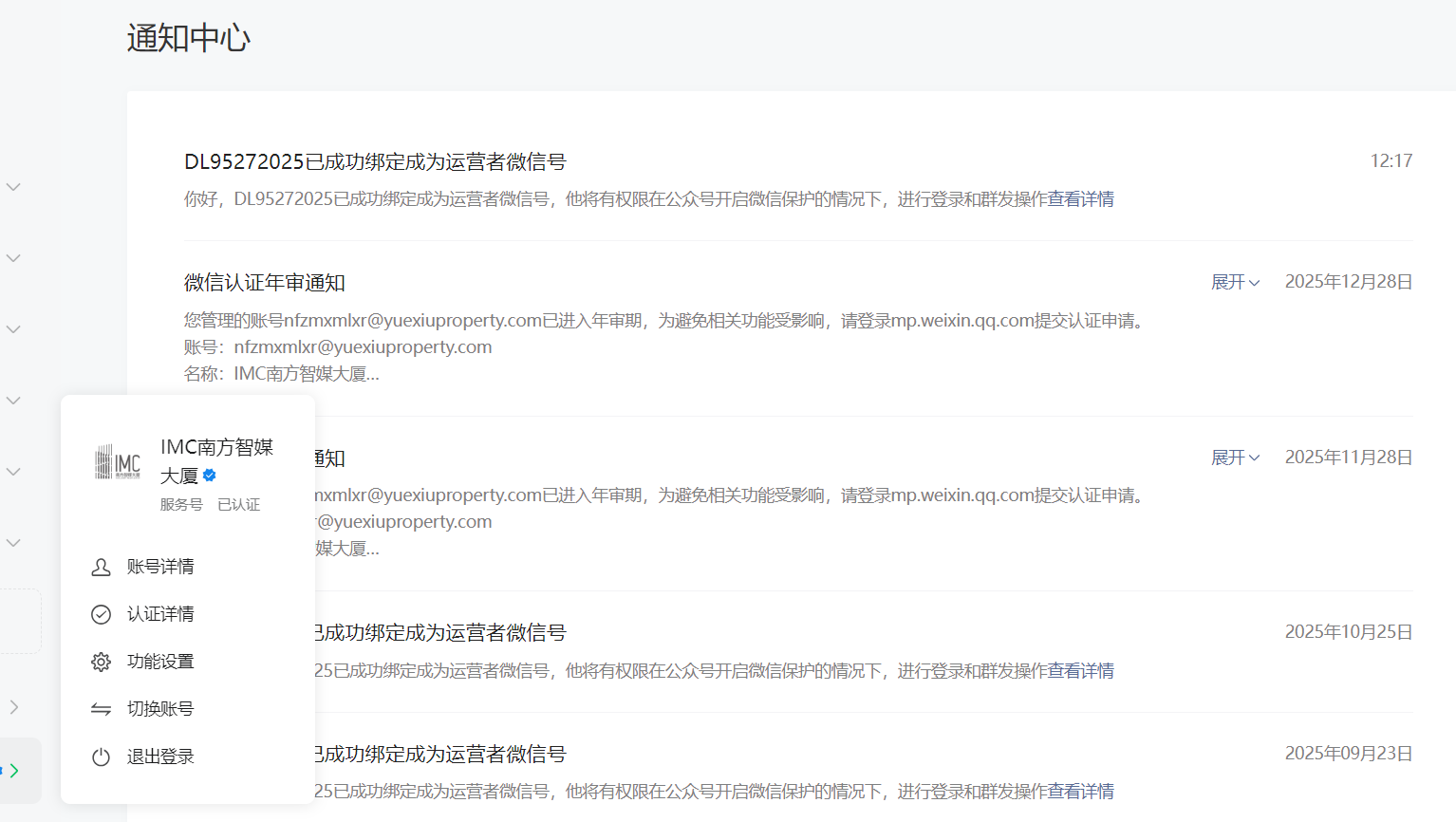The height and width of the screenshot is (822, 1456).
Task: Click the 2025年12月28日 date
Action: coord(1349,282)
